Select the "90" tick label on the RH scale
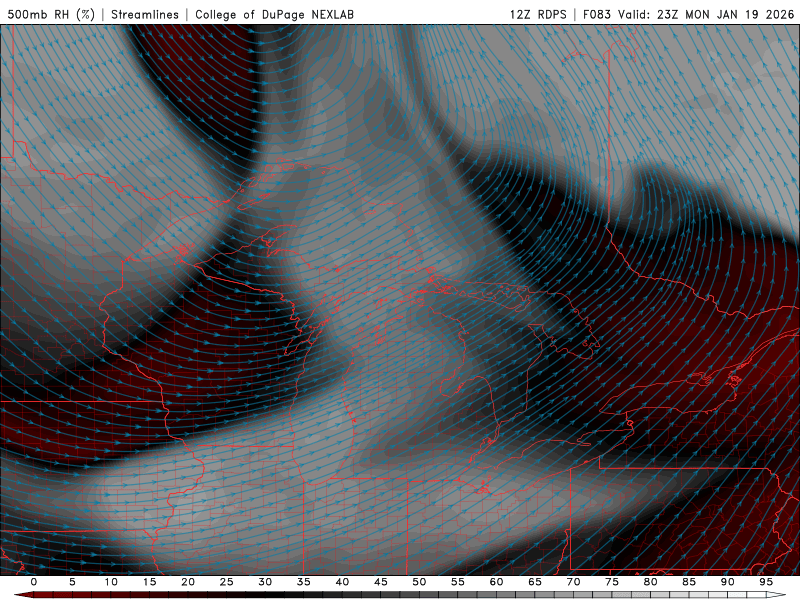Screen dimensions: 800x600 (x=728, y=582)
